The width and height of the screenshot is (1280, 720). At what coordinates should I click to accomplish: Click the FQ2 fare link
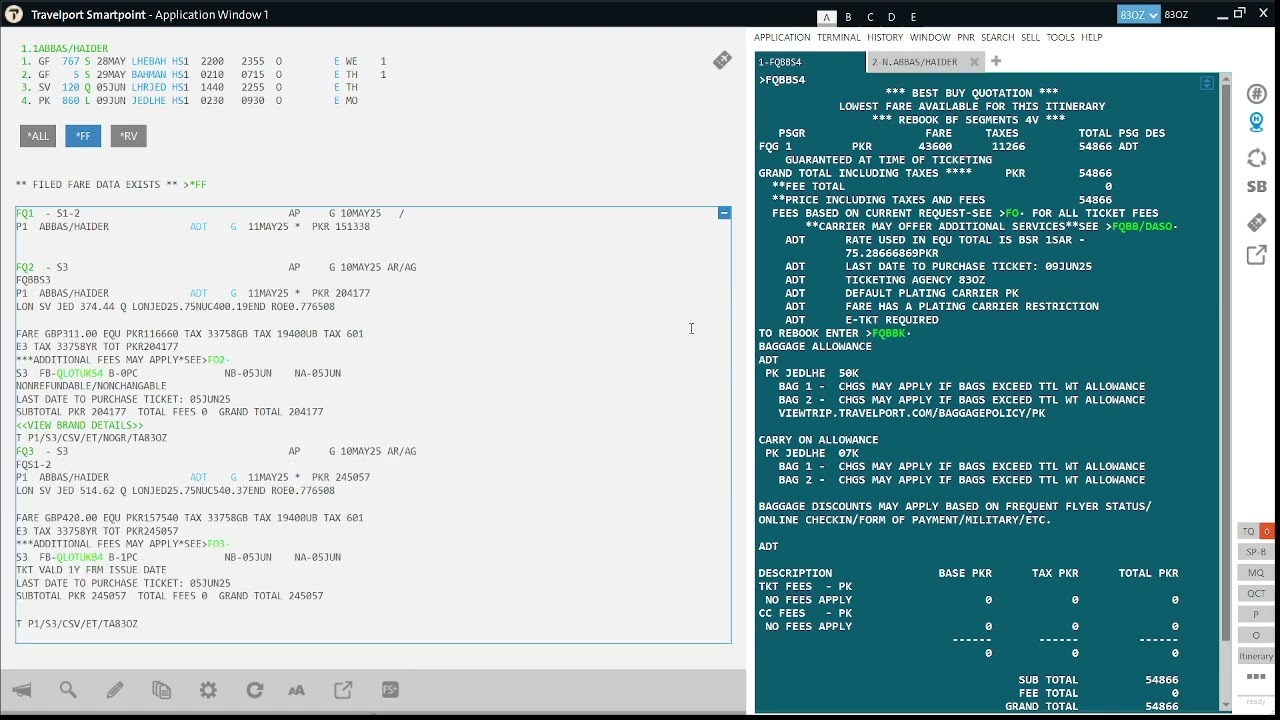[25, 267]
